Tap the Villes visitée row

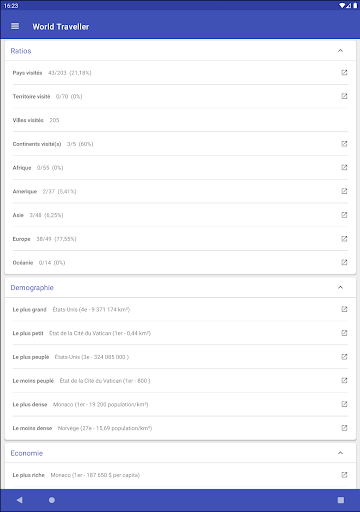click(180, 120)
